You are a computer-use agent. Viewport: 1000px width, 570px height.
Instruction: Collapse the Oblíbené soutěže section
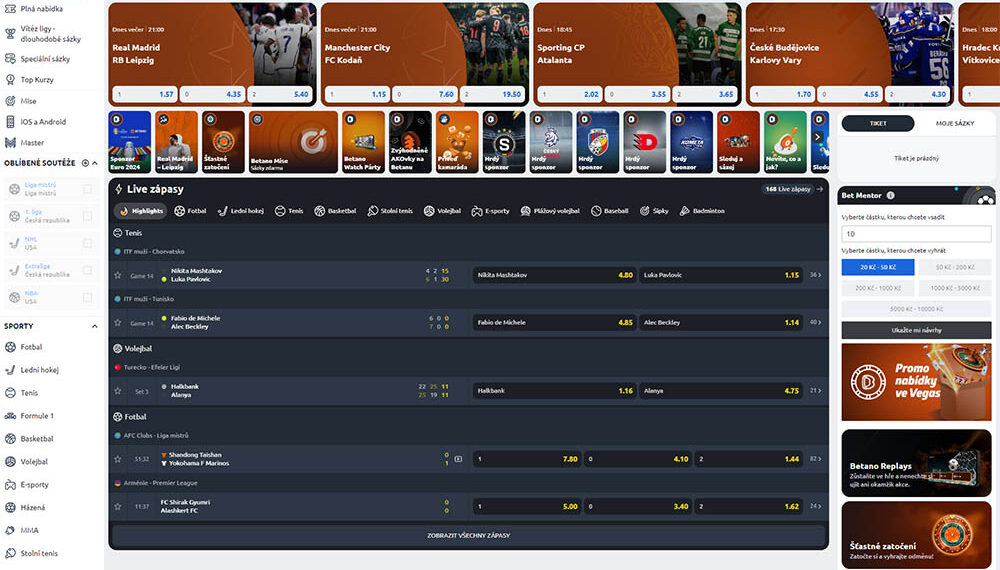click(95, 163)
